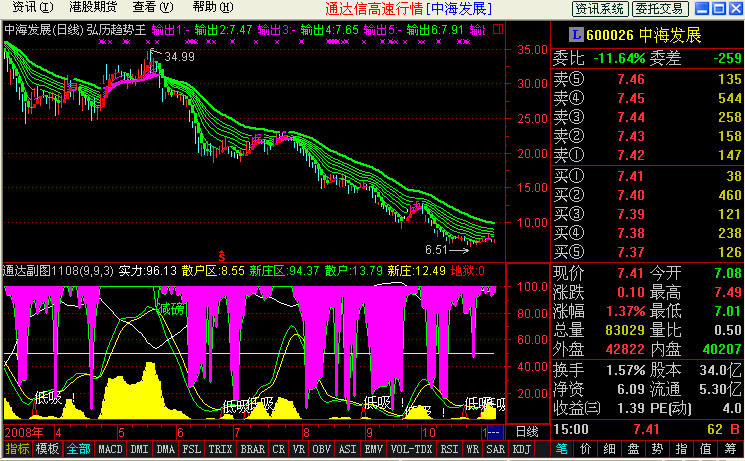Click the 换手 1.57% value

625,370
